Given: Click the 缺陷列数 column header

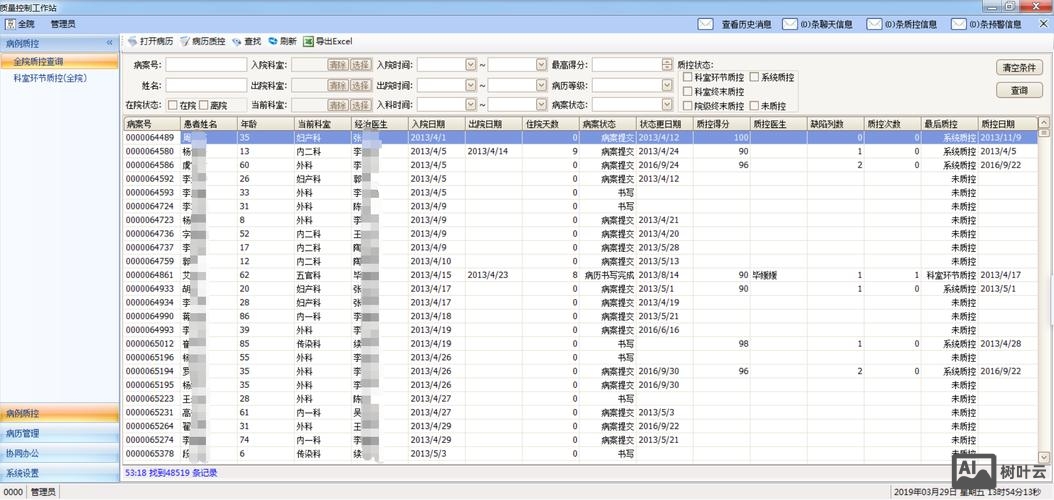Looking at the screenshot, I should (836, 124).
